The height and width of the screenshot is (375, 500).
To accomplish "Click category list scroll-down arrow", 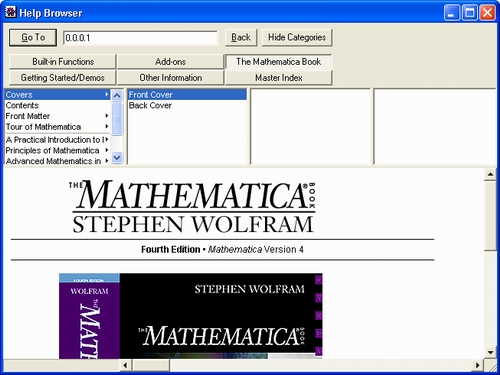I will (117, 157).
